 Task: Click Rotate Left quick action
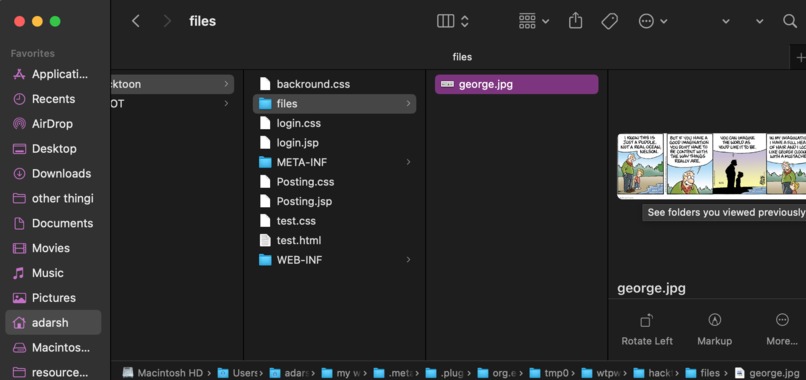click(x=647, y=330)
